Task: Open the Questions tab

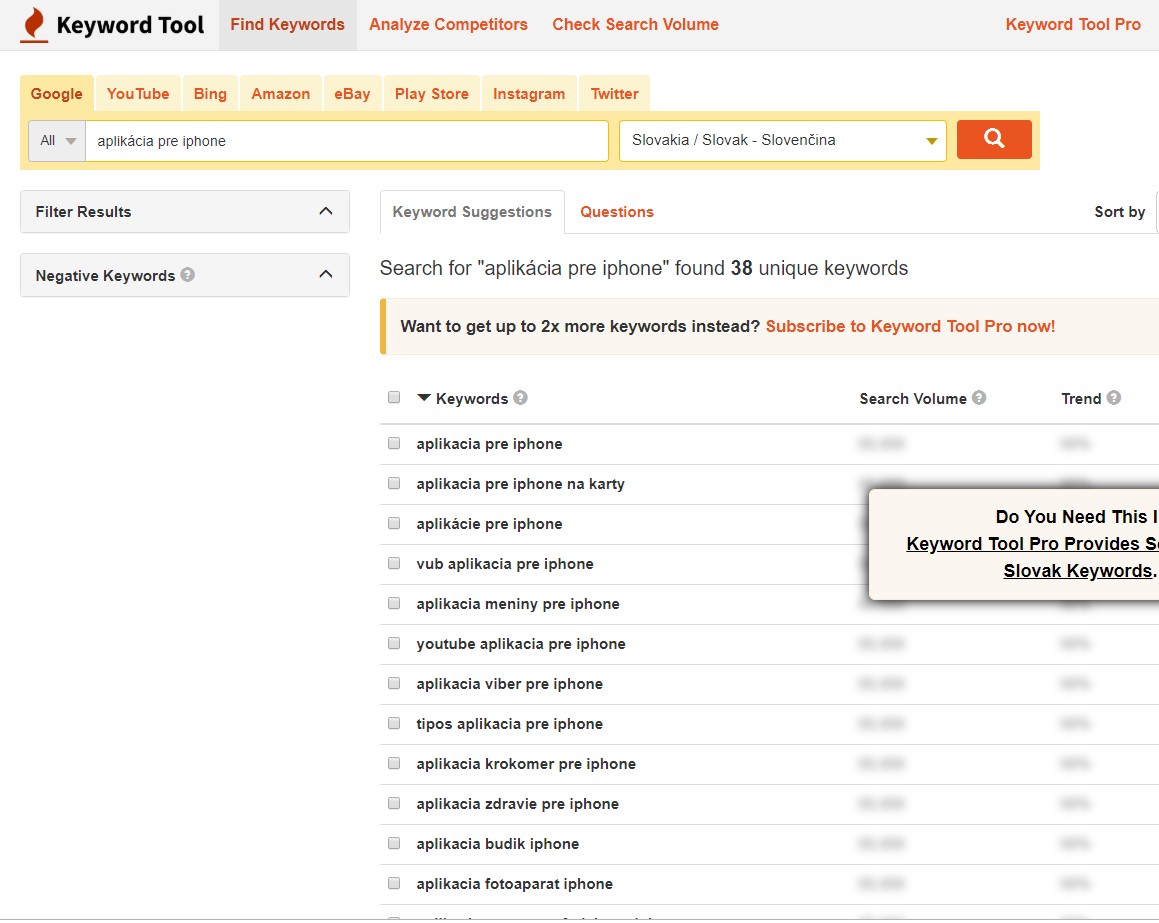Action: 616,212
